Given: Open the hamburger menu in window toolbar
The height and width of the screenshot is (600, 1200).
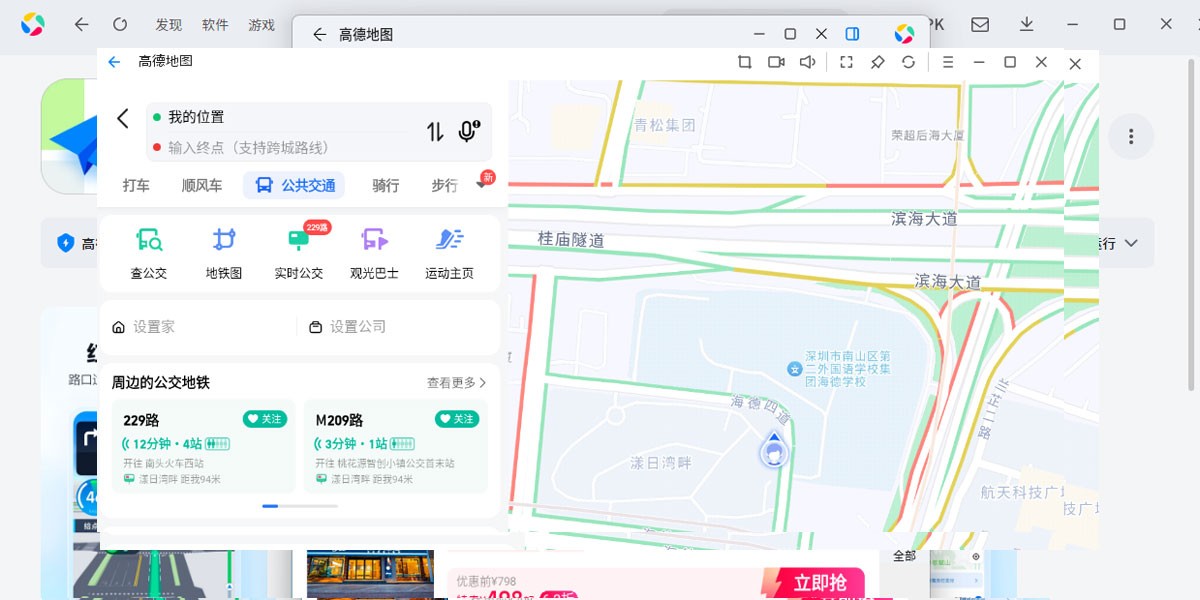Looking at the screenshot, I should pyautogui.click(x=948, y=62).
